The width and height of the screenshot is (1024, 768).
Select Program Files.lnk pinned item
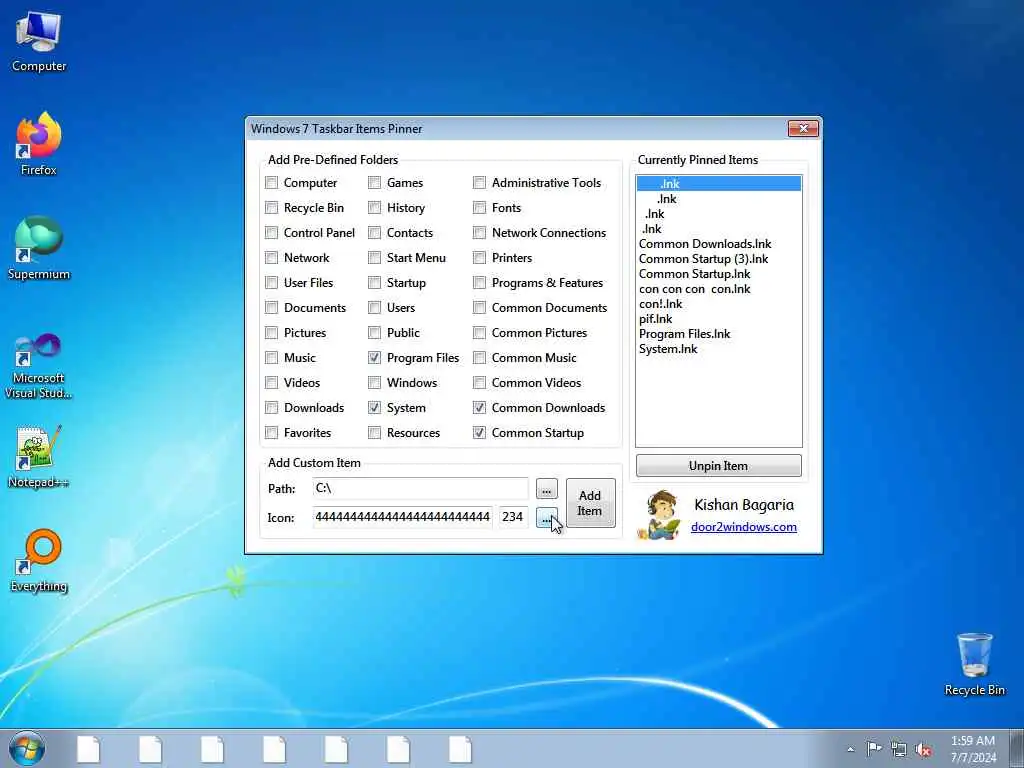pos(718,334)
